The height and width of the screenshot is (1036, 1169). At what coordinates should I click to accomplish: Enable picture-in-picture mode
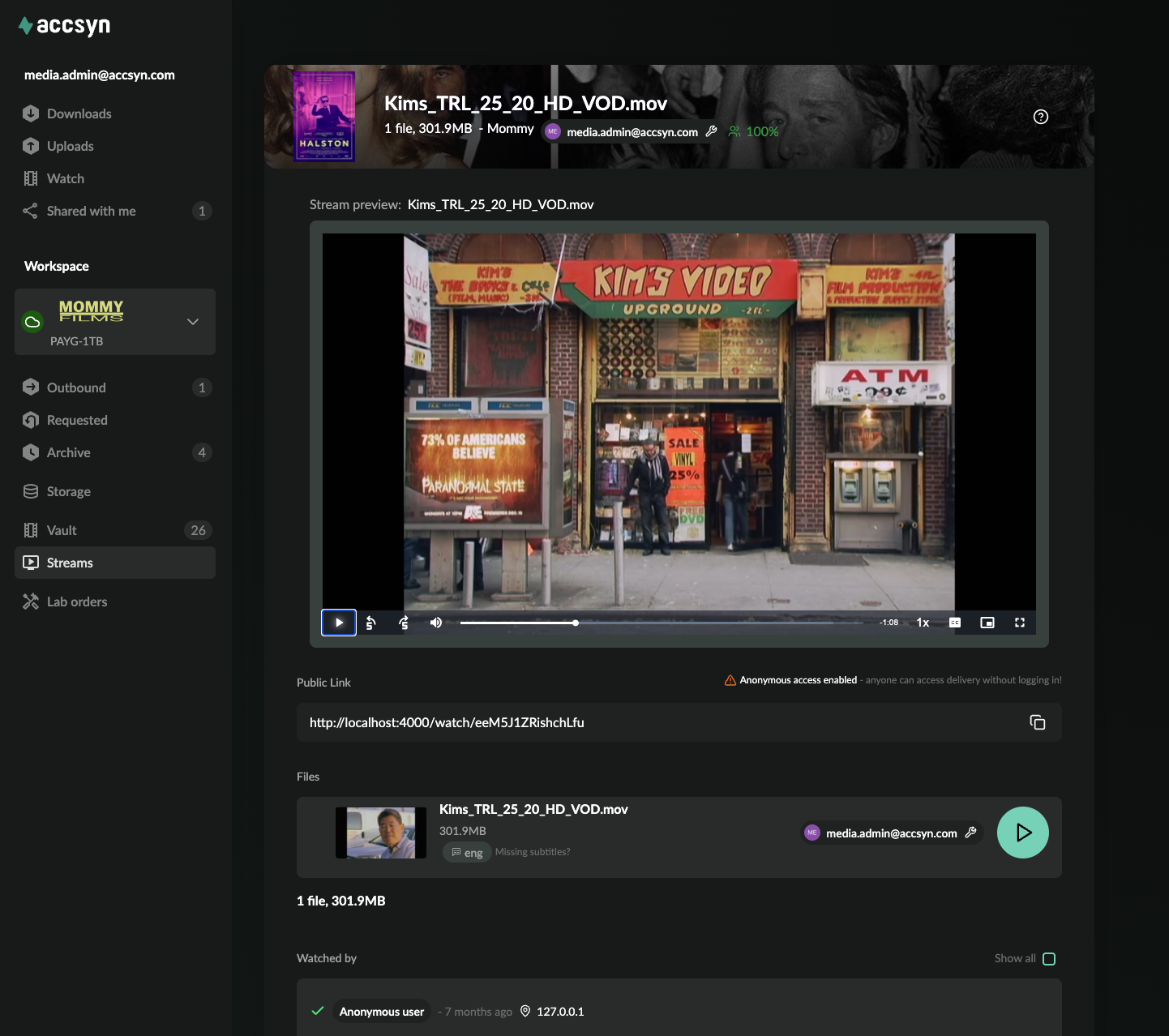tap(987, 623)
